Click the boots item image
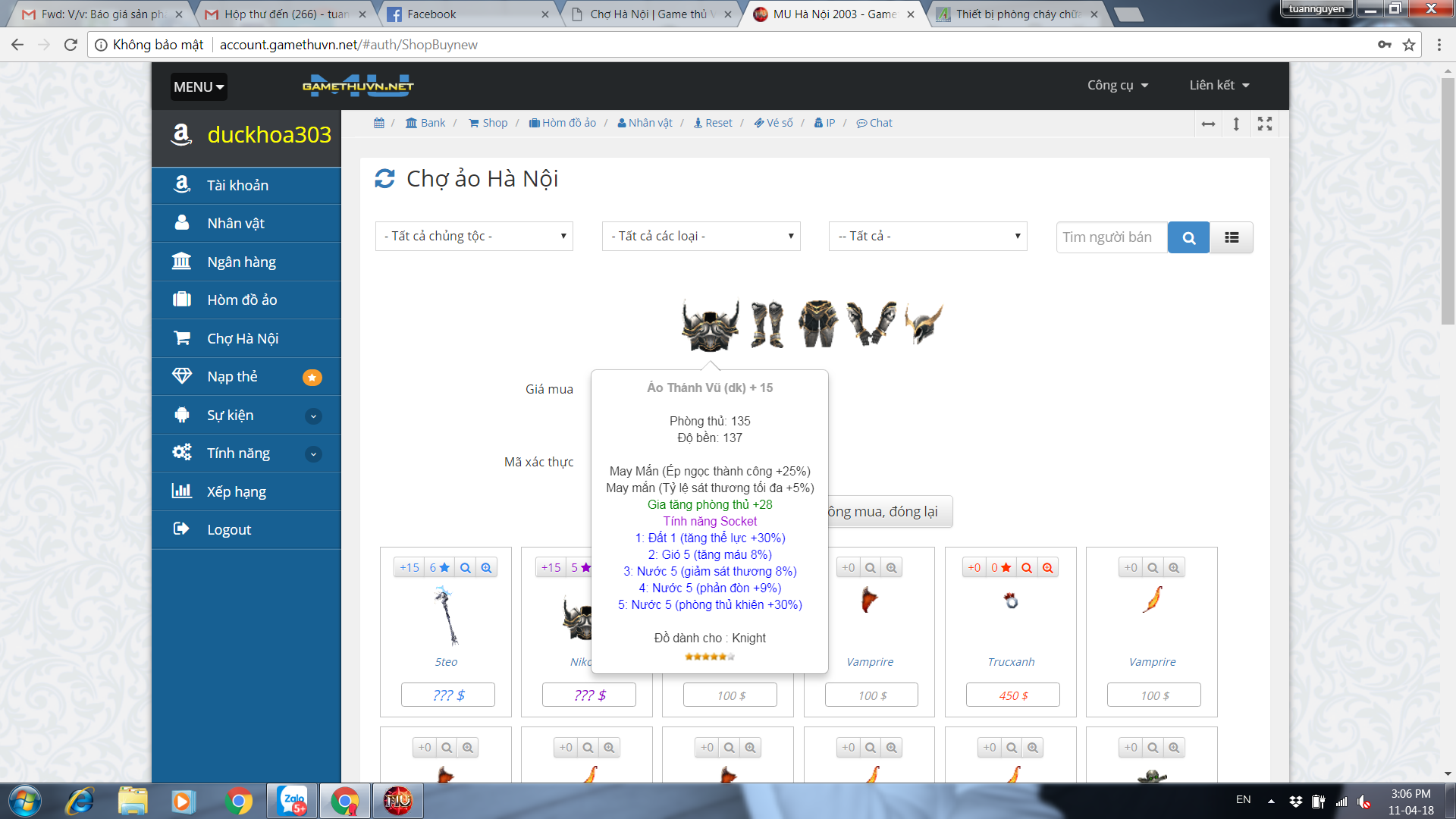The image size is (1456, 819). coord(767,325)
